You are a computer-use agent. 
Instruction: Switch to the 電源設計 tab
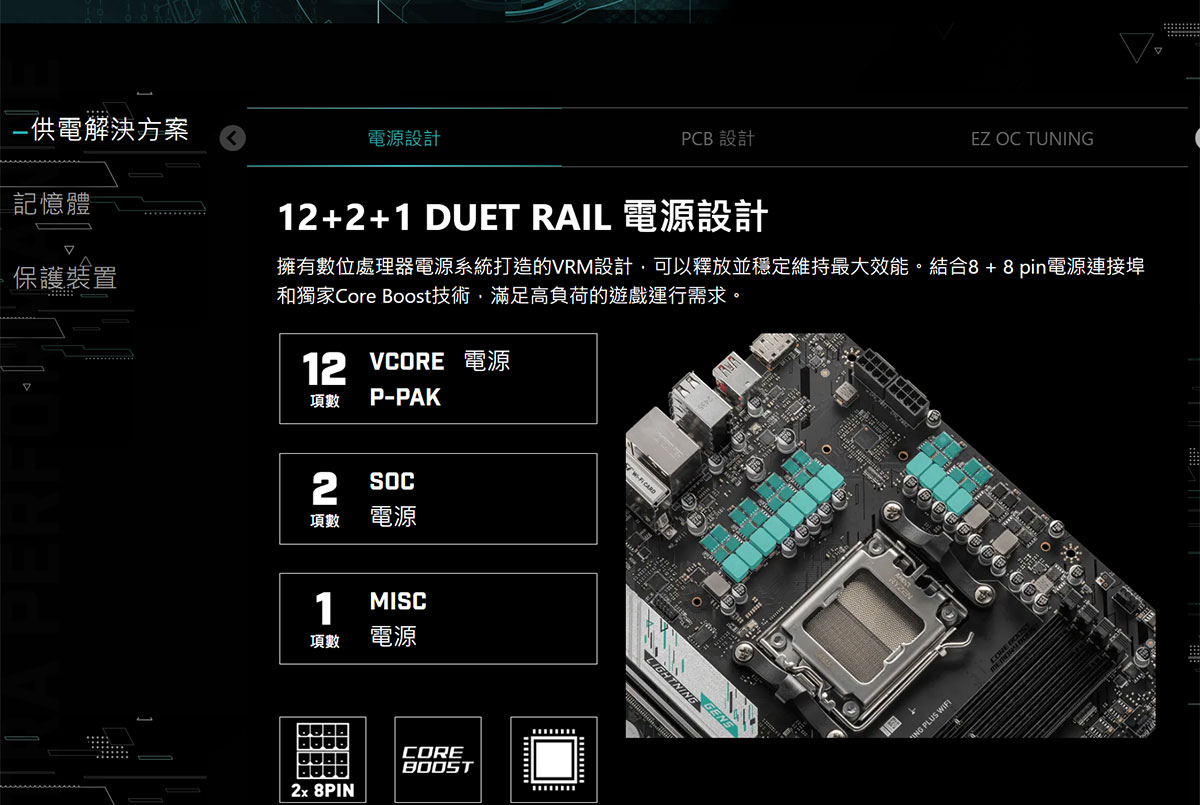coord(404,138)
